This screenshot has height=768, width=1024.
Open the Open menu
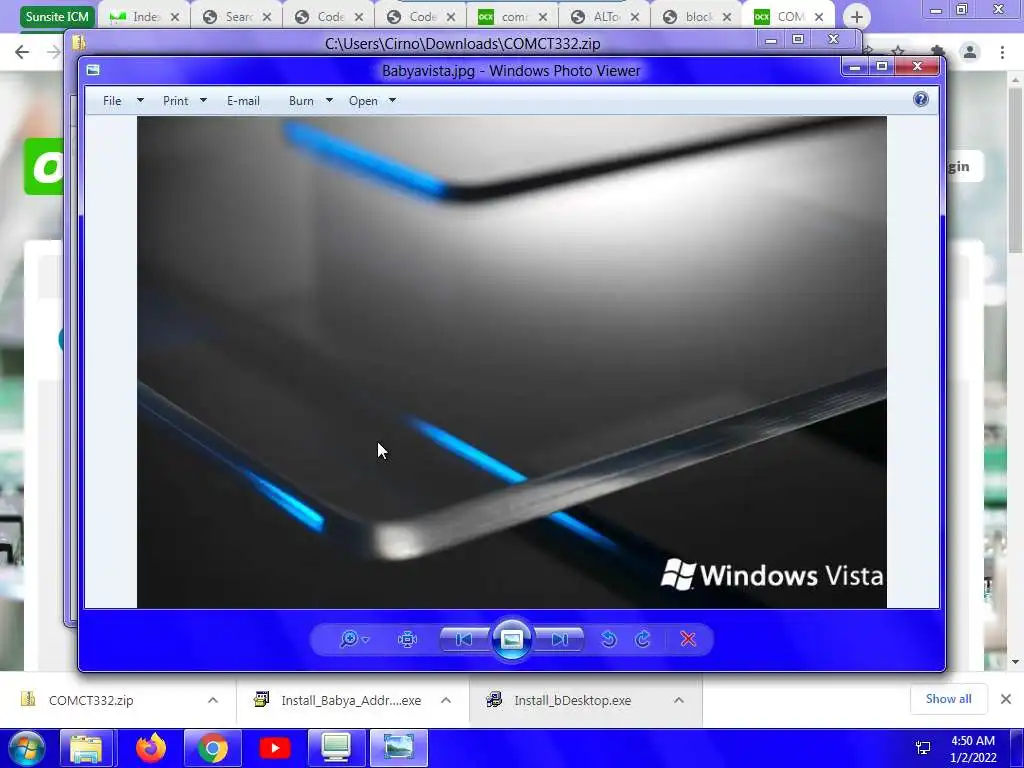coord(363,101)
